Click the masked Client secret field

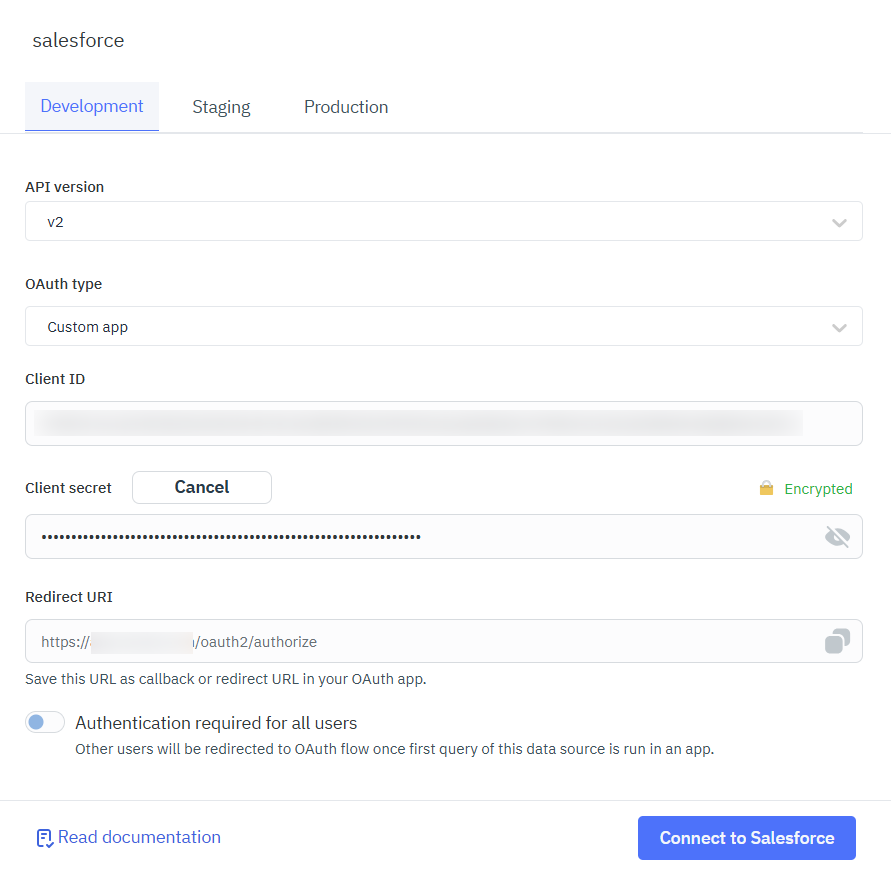[x=400, y=536]
